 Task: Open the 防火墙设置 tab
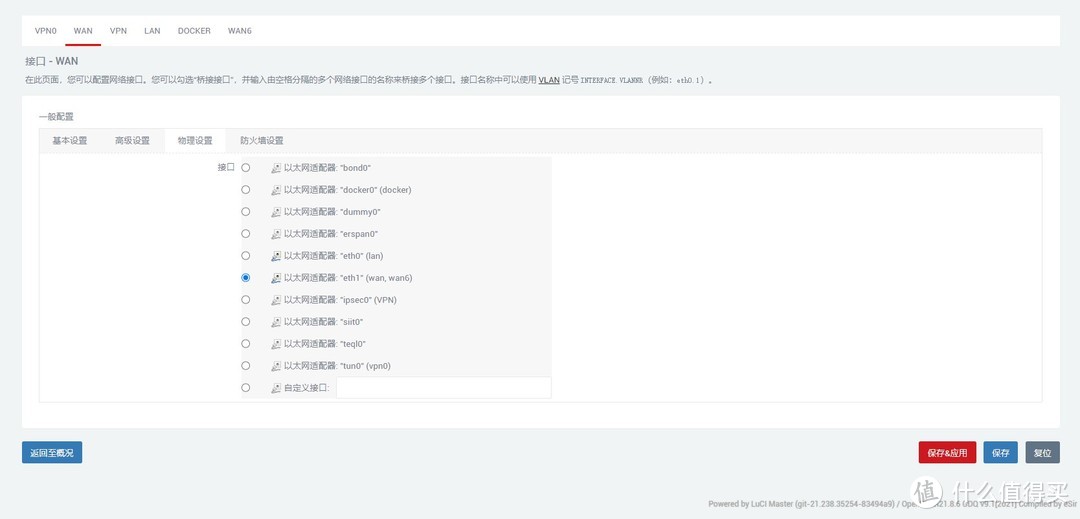(262, 140)
